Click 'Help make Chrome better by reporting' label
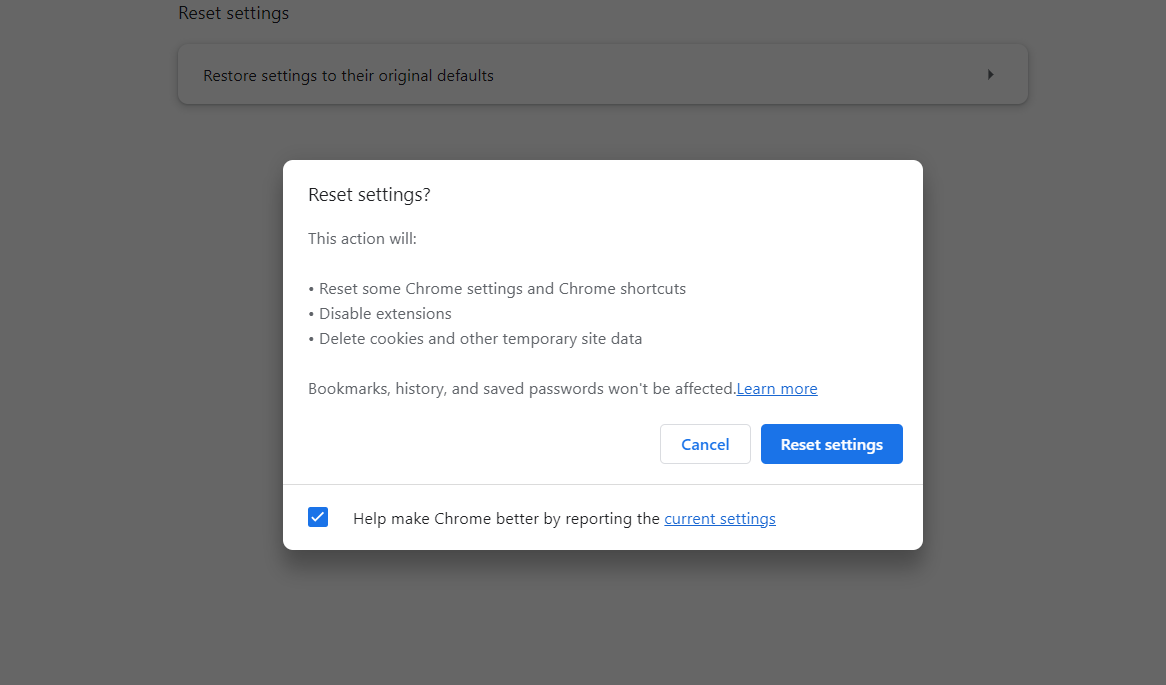The image size is (1166, 685). point(506,518)
